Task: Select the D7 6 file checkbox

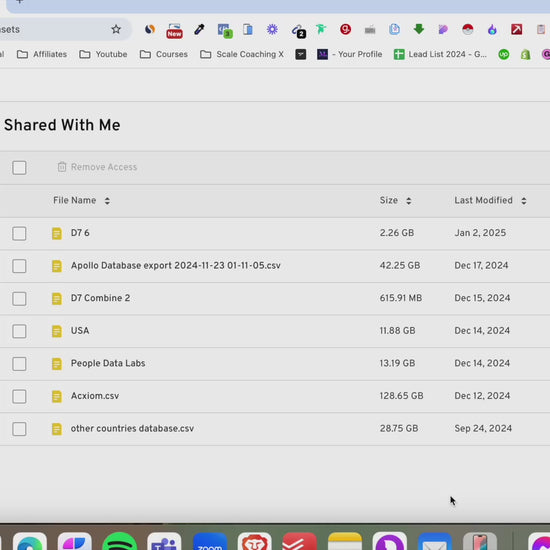Action: pos(19,234)
